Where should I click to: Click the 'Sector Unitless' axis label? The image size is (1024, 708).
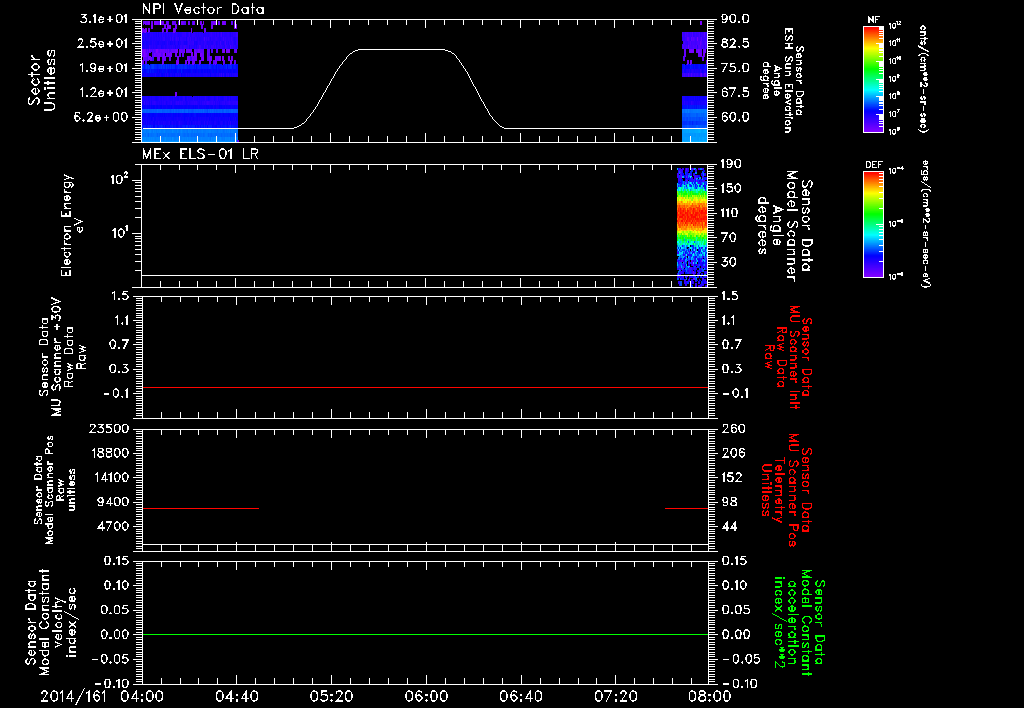coord(42,80)
